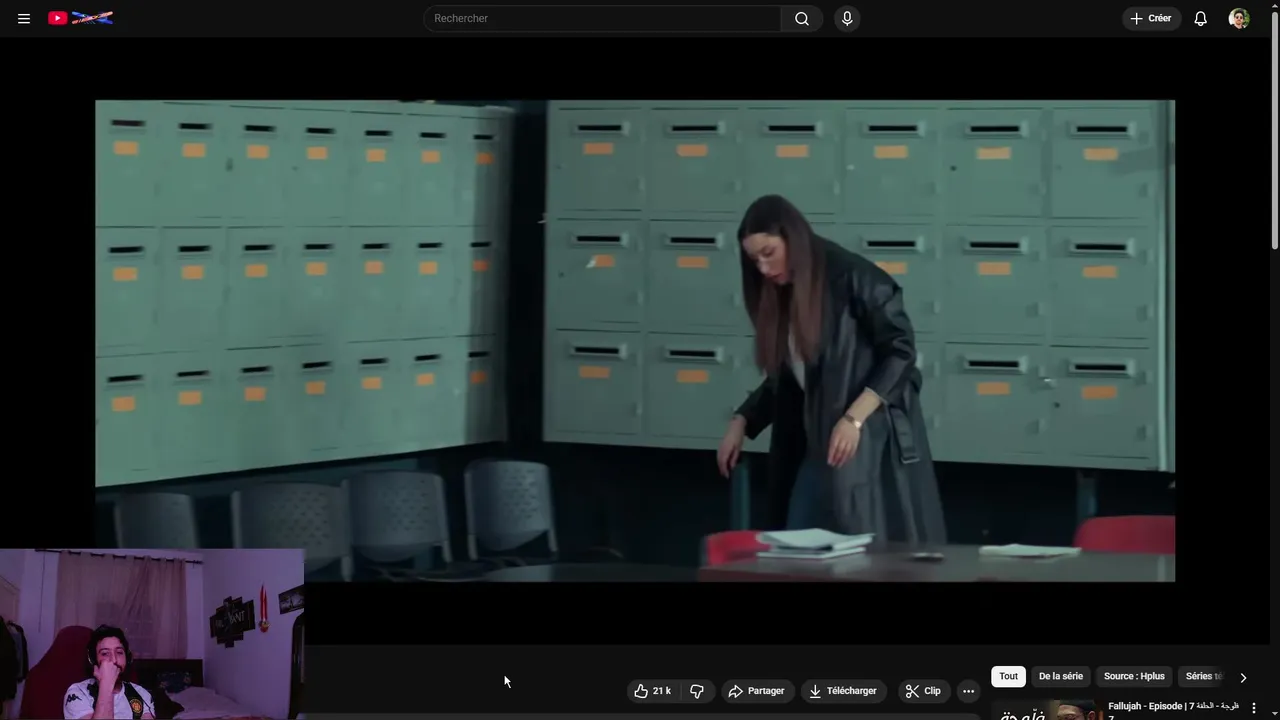Like the video (21 k)
This screenshot has height=720, width=1280.
652,691
